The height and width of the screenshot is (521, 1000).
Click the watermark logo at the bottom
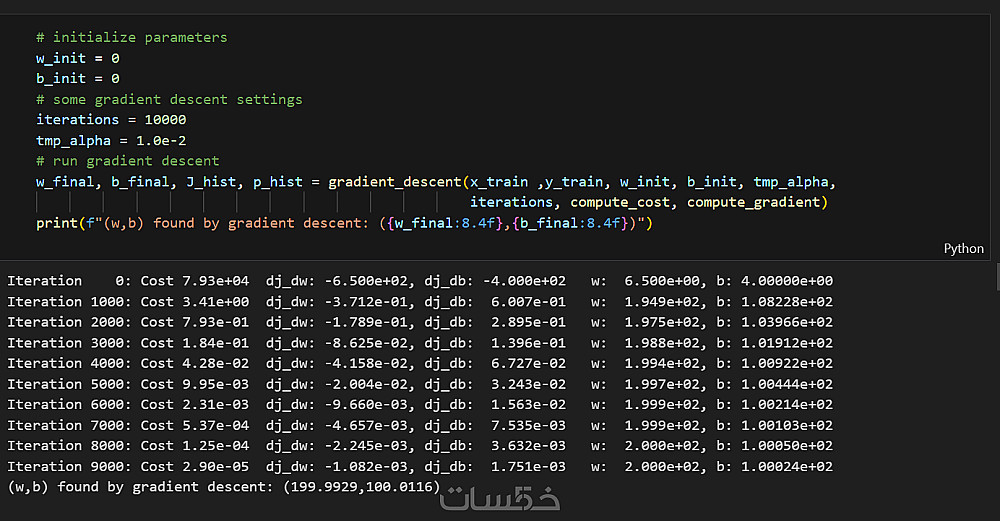pos(501,498)
